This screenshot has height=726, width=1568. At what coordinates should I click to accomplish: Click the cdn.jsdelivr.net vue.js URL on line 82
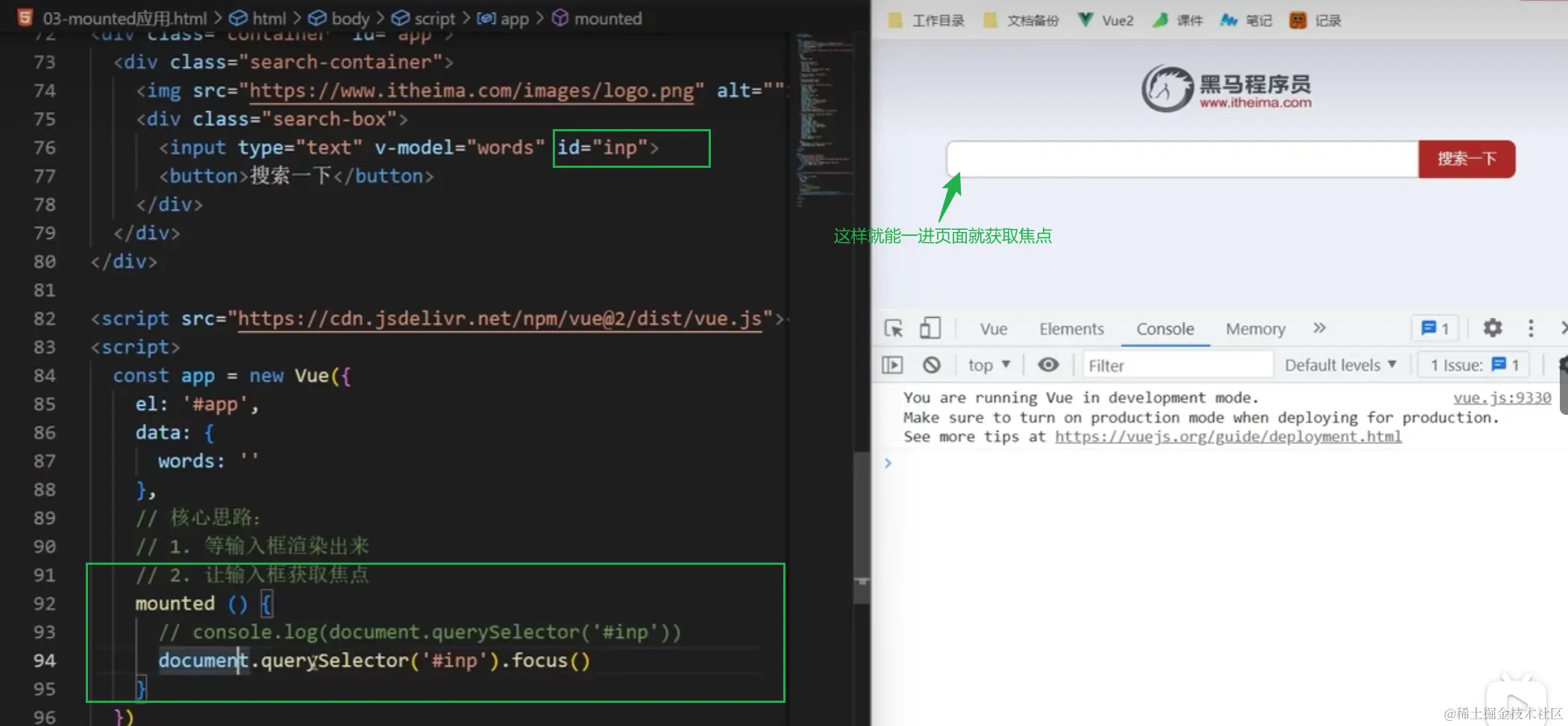[x=500, y=319]
